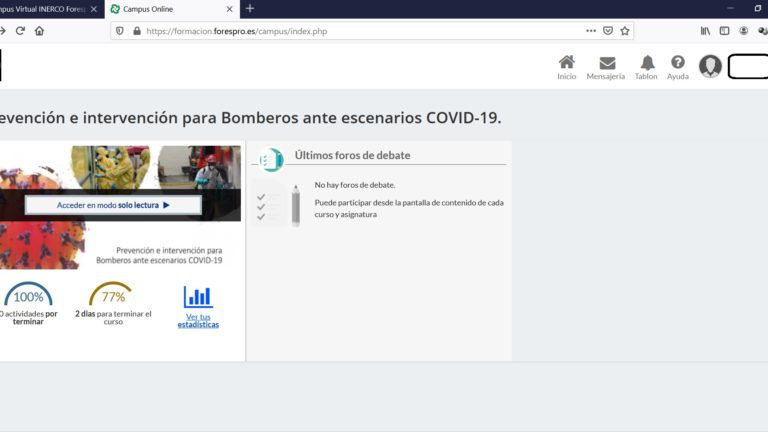
Task: Click the checklist pencil illustration
Action: click(277, 204)
